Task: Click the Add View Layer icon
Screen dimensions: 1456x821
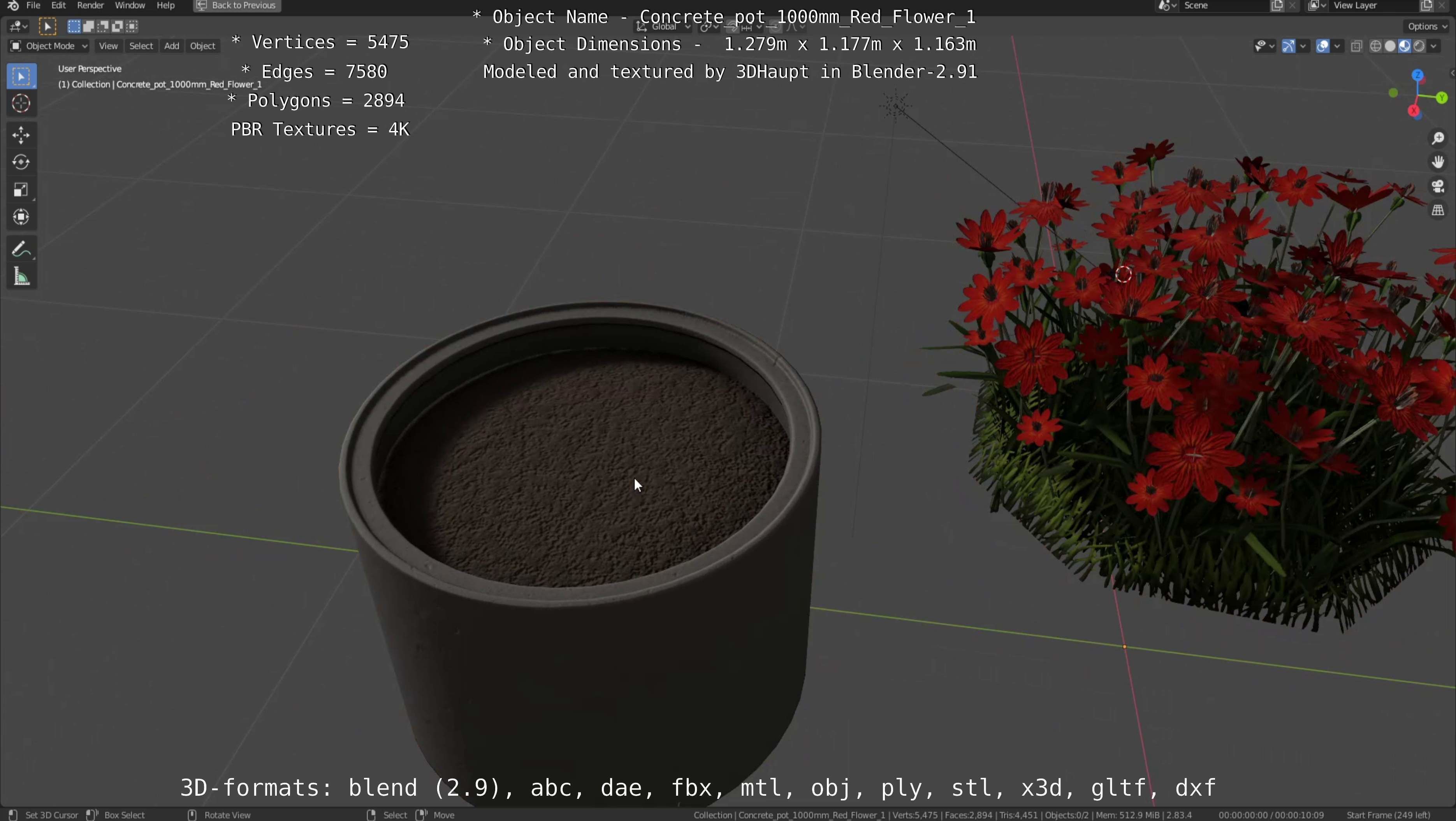Action: click(x=1426, y=6)
